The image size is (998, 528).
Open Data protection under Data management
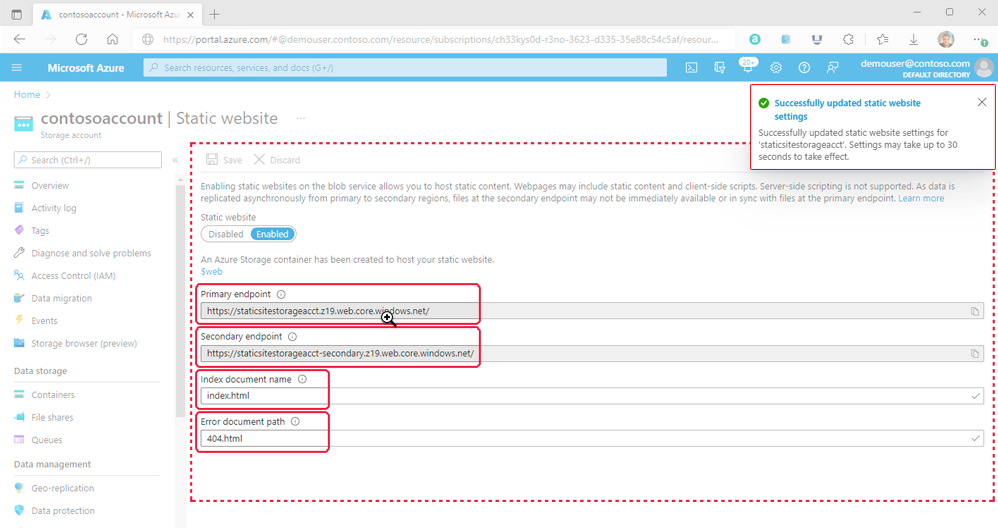(x=63, y=511)
